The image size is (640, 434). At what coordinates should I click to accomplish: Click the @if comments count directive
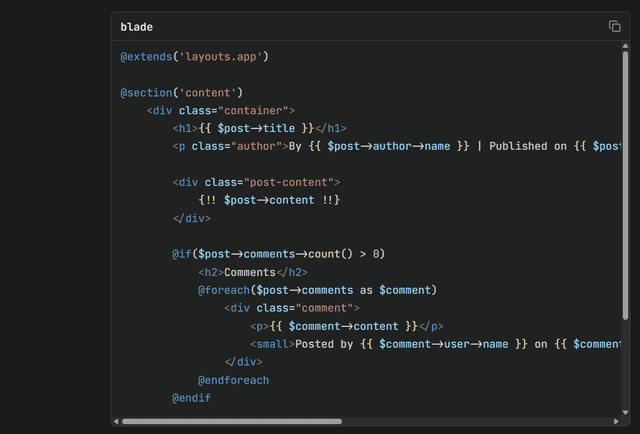[278, 254]
